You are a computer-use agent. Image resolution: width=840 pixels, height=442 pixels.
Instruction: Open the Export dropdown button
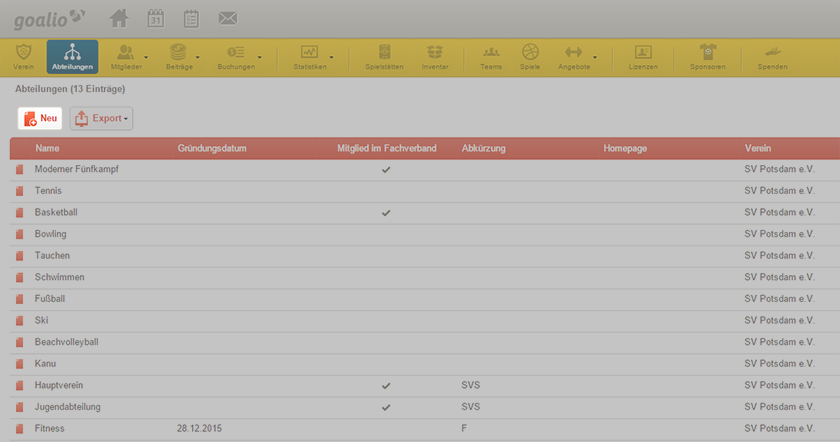pos(101,118)
